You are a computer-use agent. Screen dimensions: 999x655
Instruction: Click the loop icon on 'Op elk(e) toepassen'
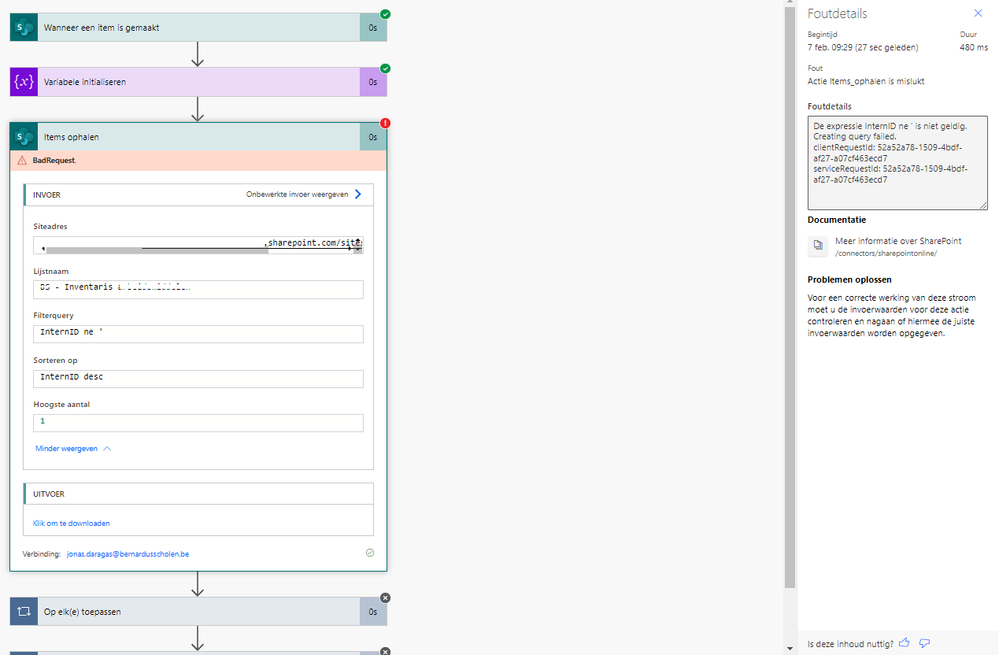coord(24,612)
